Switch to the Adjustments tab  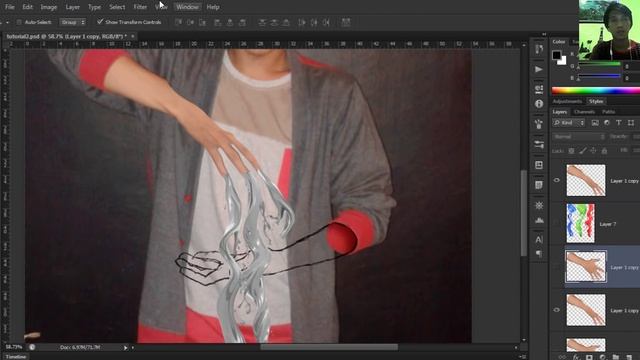[567, 101]
